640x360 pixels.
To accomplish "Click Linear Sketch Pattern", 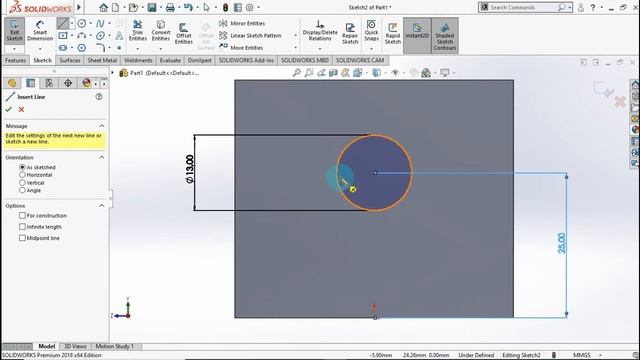I will click(x=250, y=36).
